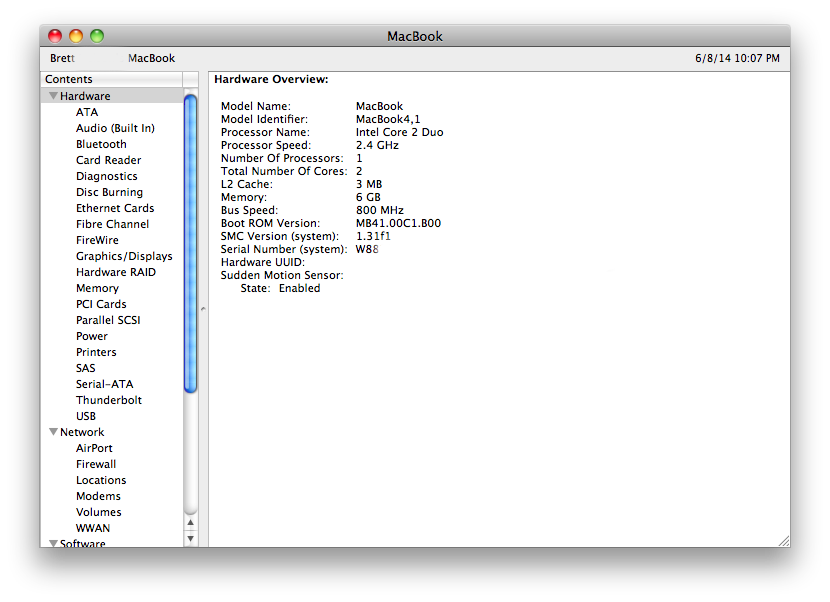Collapse the Network section triangle

[x=53, y=432]
